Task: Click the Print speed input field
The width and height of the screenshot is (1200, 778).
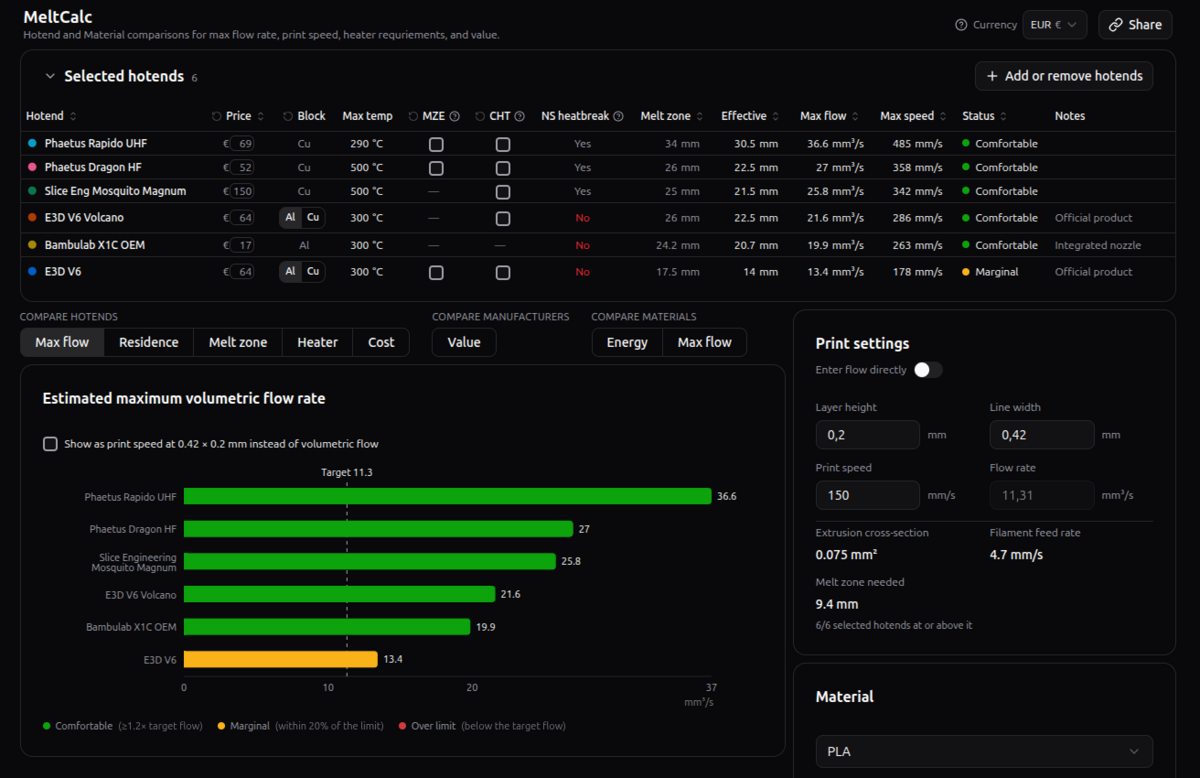Action: [x=868, y=495]
